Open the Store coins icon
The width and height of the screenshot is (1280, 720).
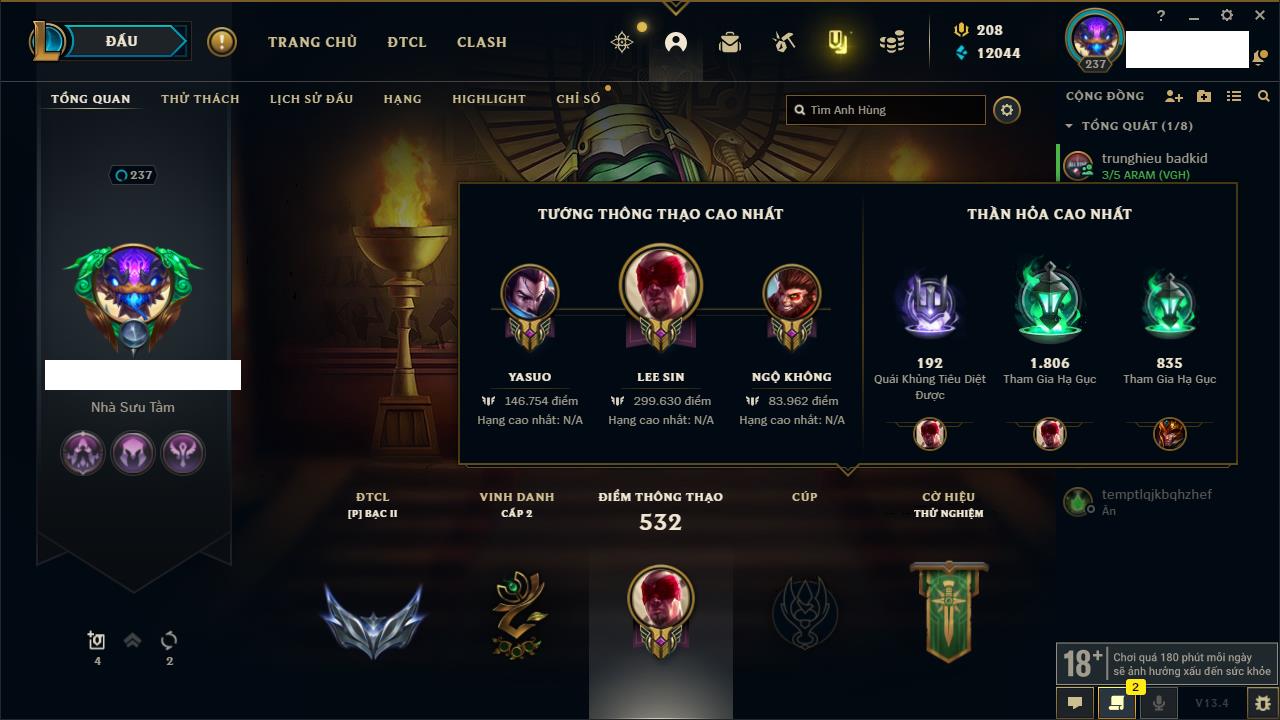coord(892,42)
